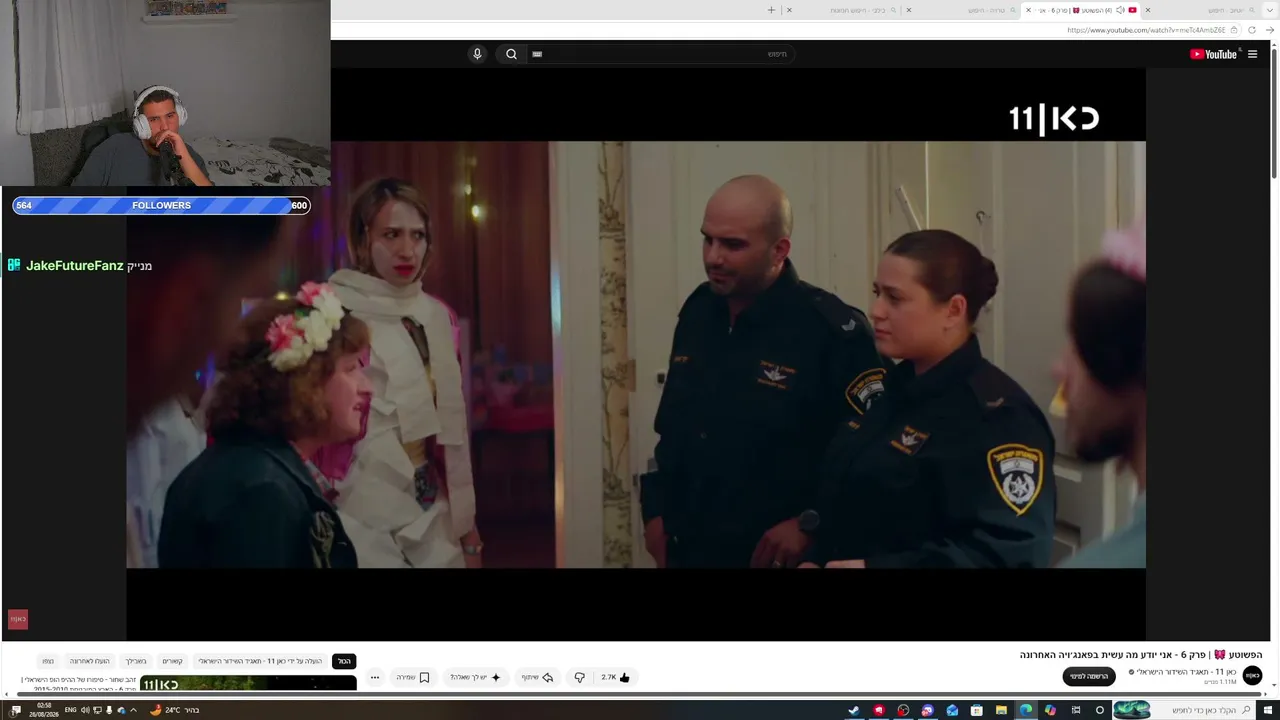This screenshot has width=1280, height=720.
Task: Open the clock and calendar flyout
Action: (44, 710)
